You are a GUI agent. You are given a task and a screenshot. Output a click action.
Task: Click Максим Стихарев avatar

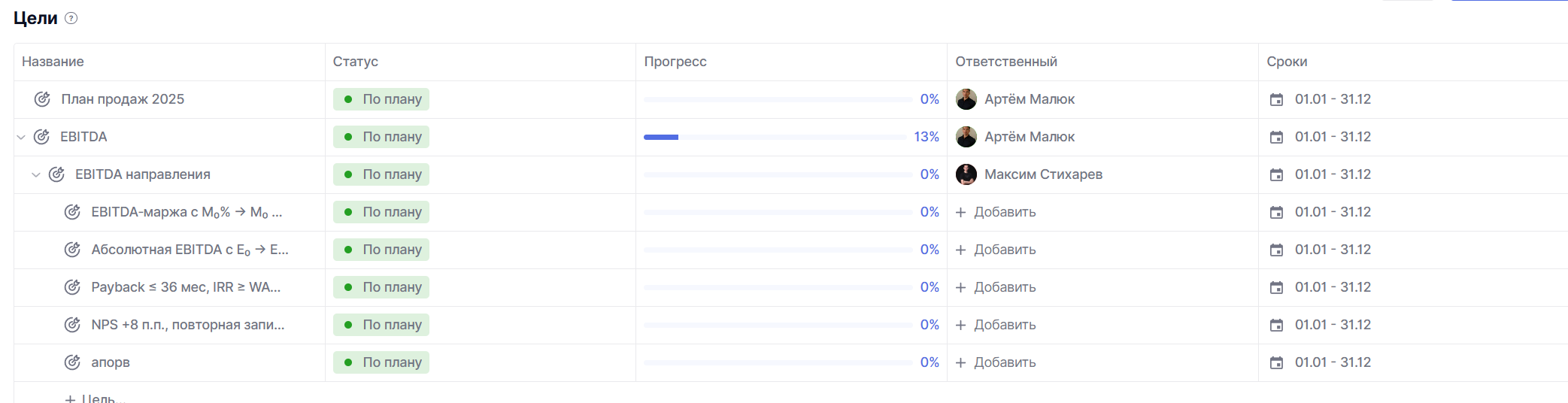966,174
